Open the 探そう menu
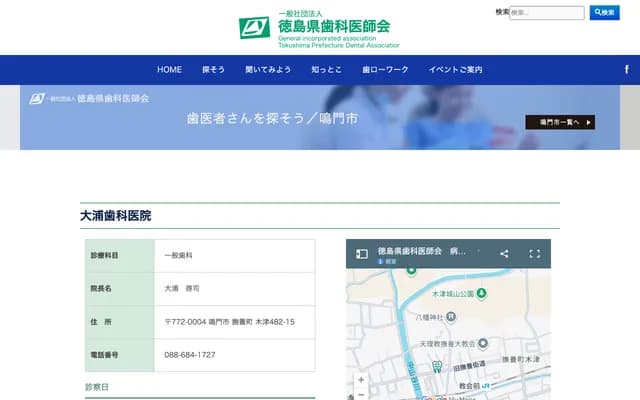 coord(213,70)
